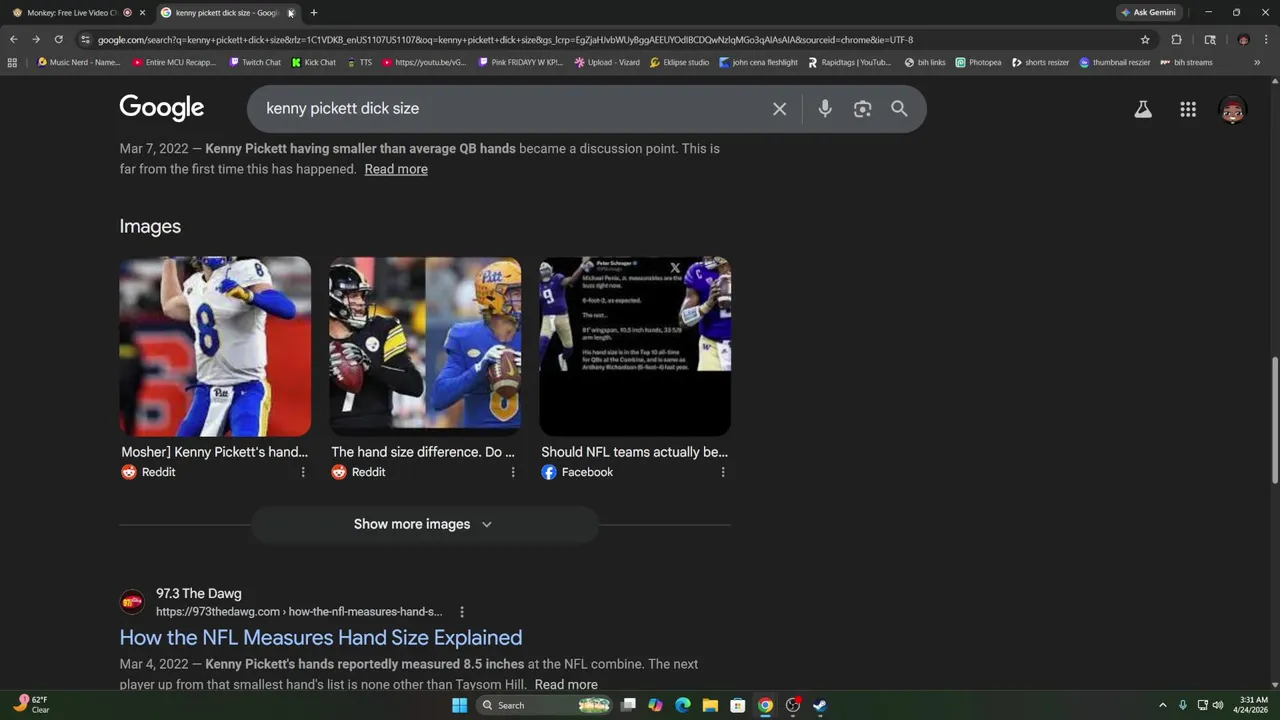This screenshot has width=1280, height=720.
Task: Open Ask Gemini button
Action: [1148, 13]
